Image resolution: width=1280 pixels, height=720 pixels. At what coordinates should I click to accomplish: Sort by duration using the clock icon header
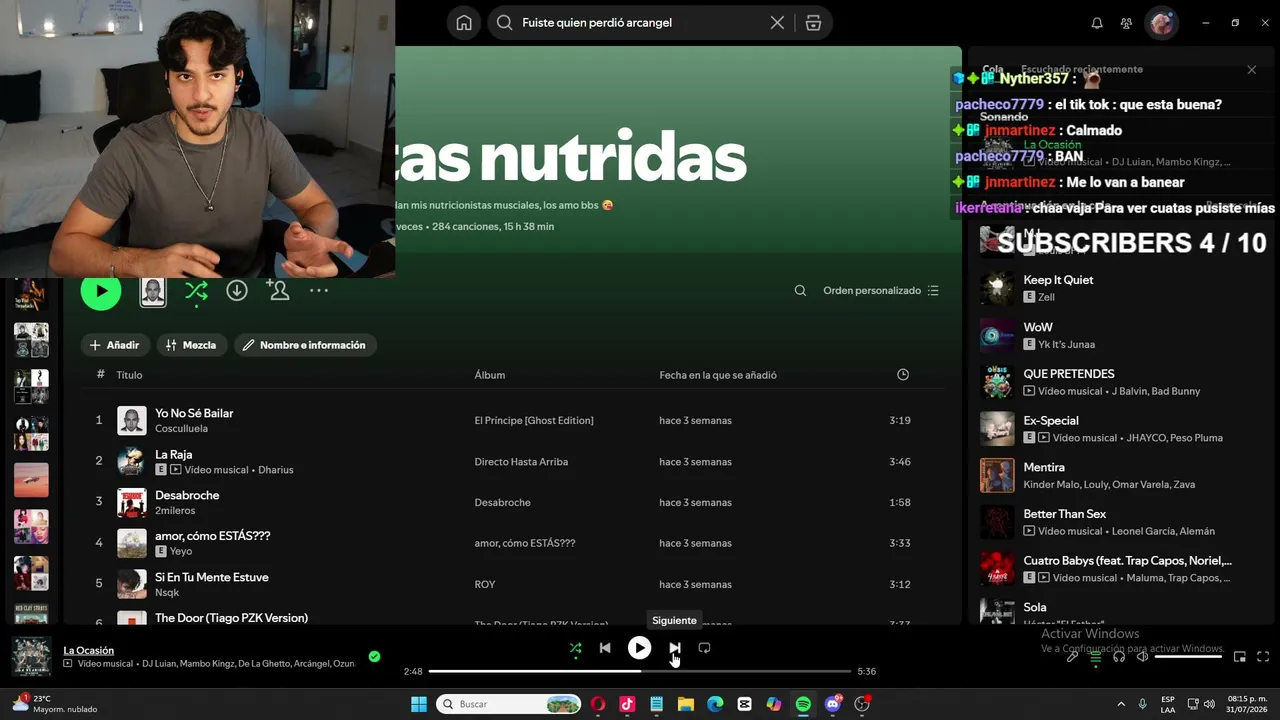coord(903,375)
